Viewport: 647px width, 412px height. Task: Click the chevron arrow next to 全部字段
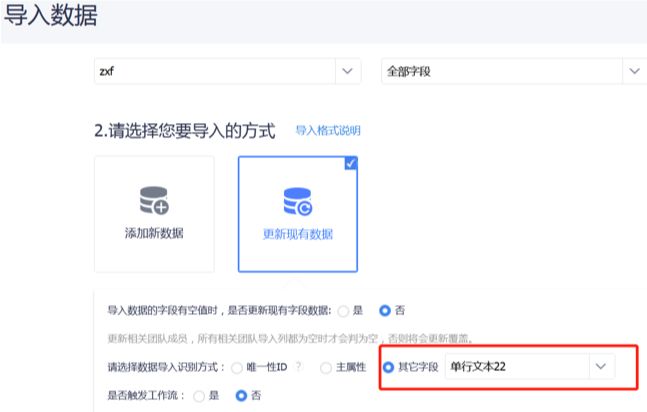tap(633, 71)
